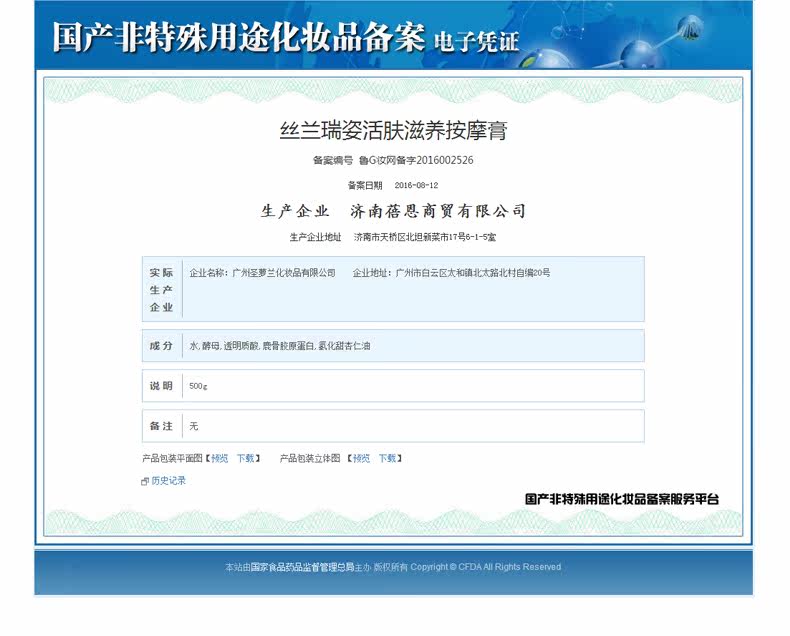Click the header title 国产非特殊用途化妆品备案

click(x=239, y=37)
